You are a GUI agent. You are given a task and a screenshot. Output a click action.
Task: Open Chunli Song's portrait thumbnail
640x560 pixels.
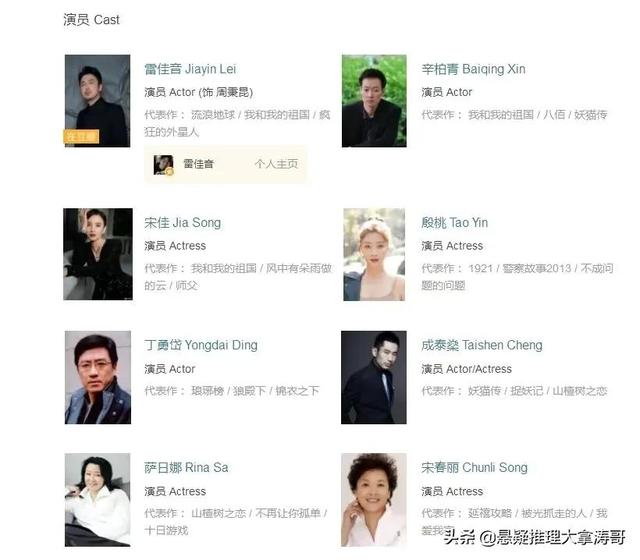(374, 500)
